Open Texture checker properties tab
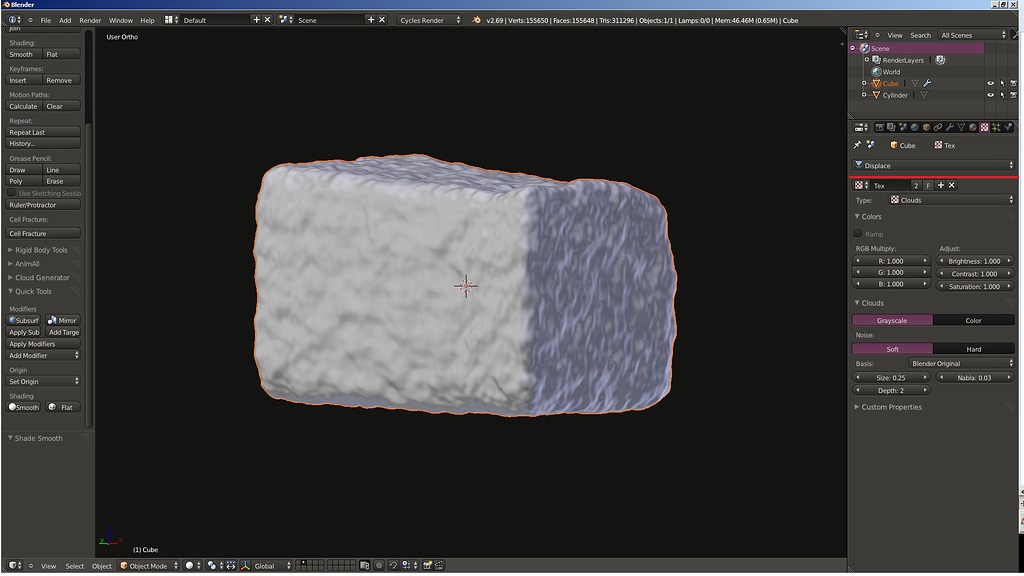 click(984, 127)
